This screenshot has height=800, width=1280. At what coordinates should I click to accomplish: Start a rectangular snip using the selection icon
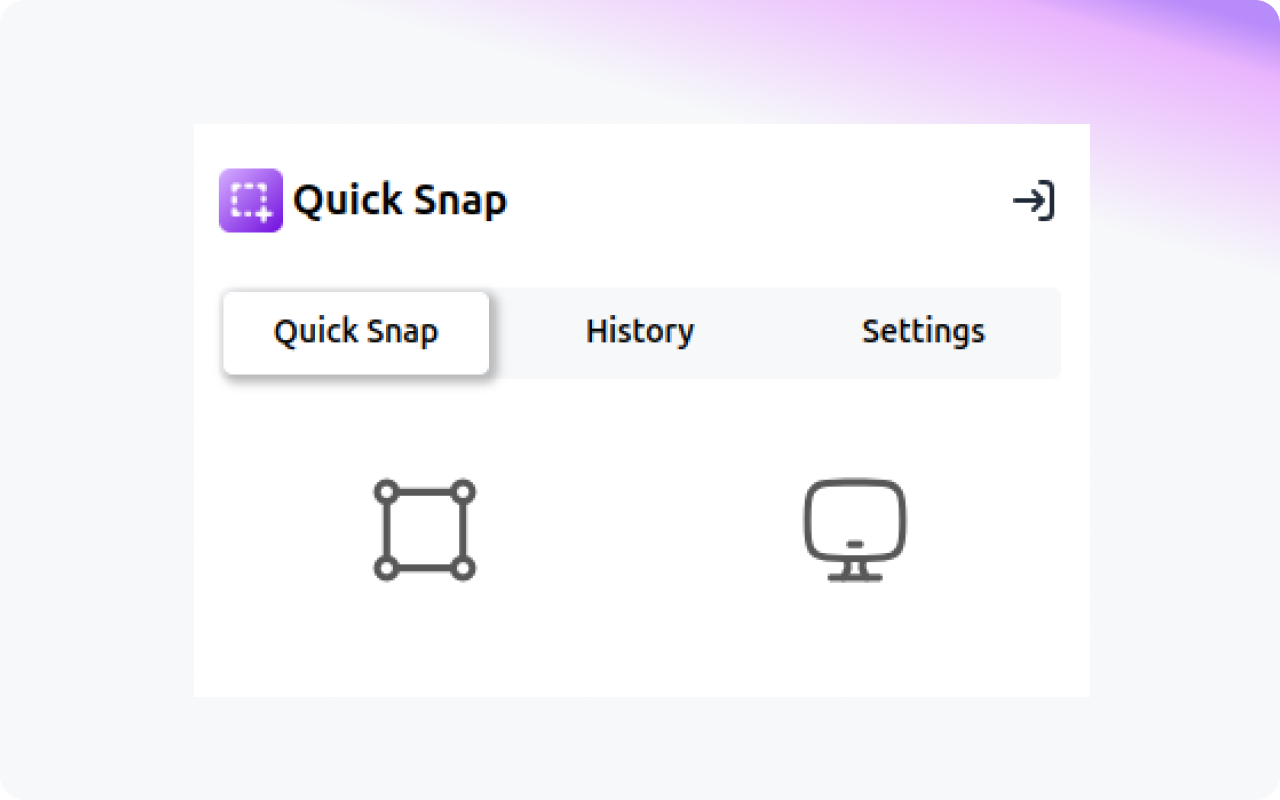pyautogui.click(x=423, y=530)
